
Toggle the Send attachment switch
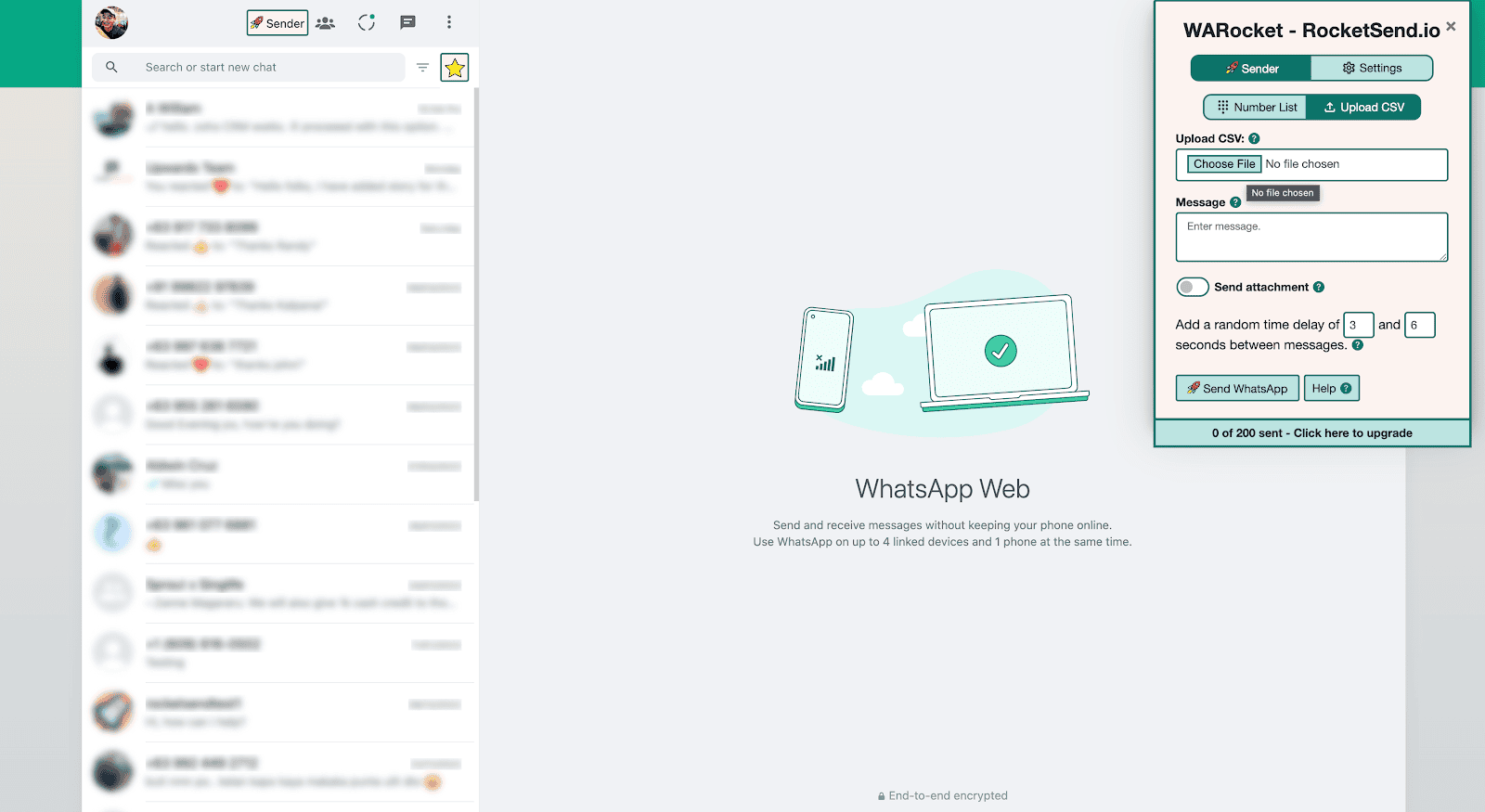click(x=1193, y=287)
